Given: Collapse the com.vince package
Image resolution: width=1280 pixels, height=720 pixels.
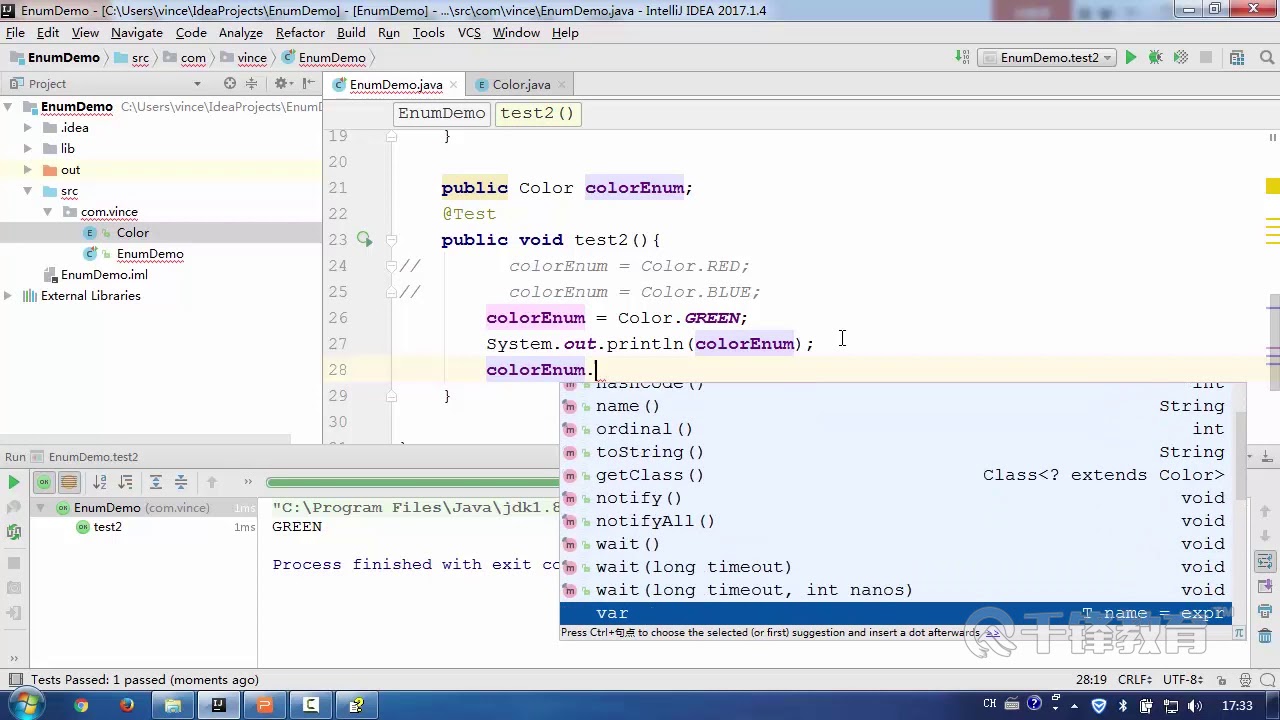Looking at the screenshot, I should click(x=48, y=212).
